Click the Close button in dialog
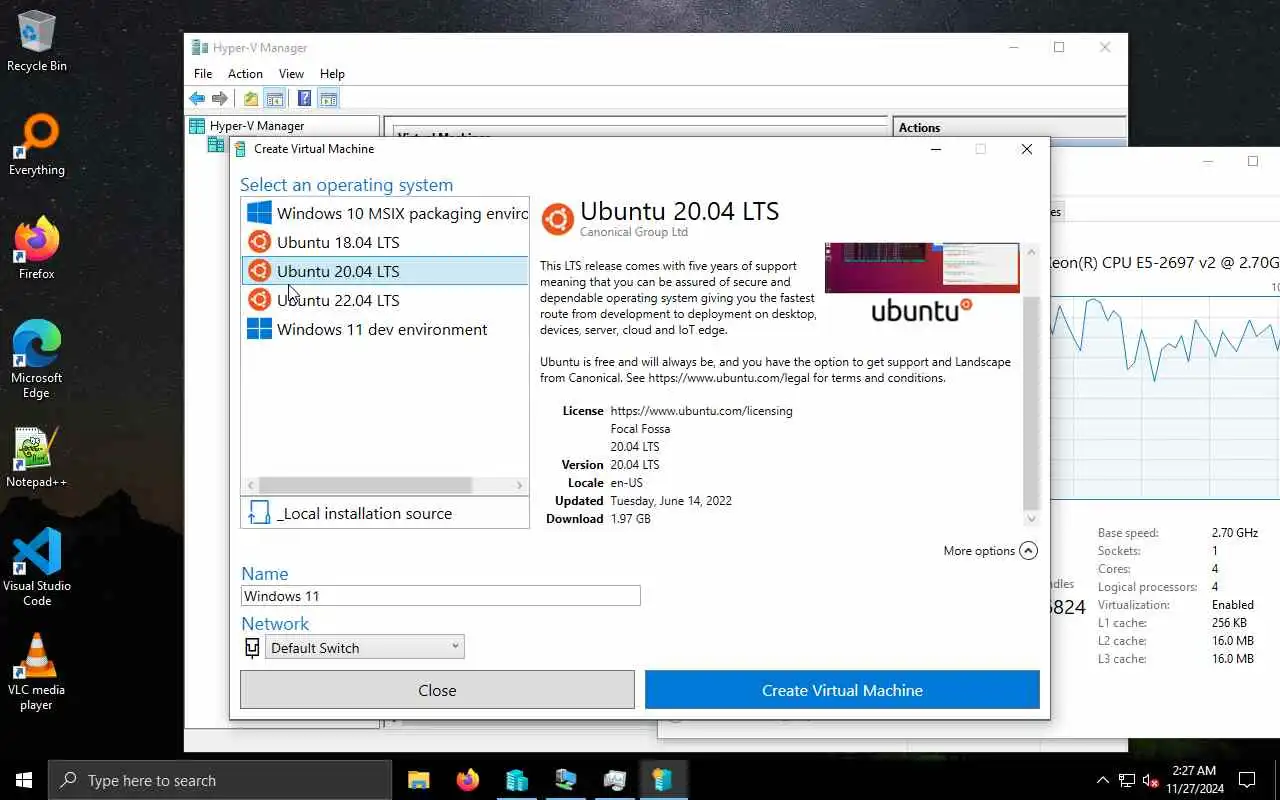 (437, 690)
